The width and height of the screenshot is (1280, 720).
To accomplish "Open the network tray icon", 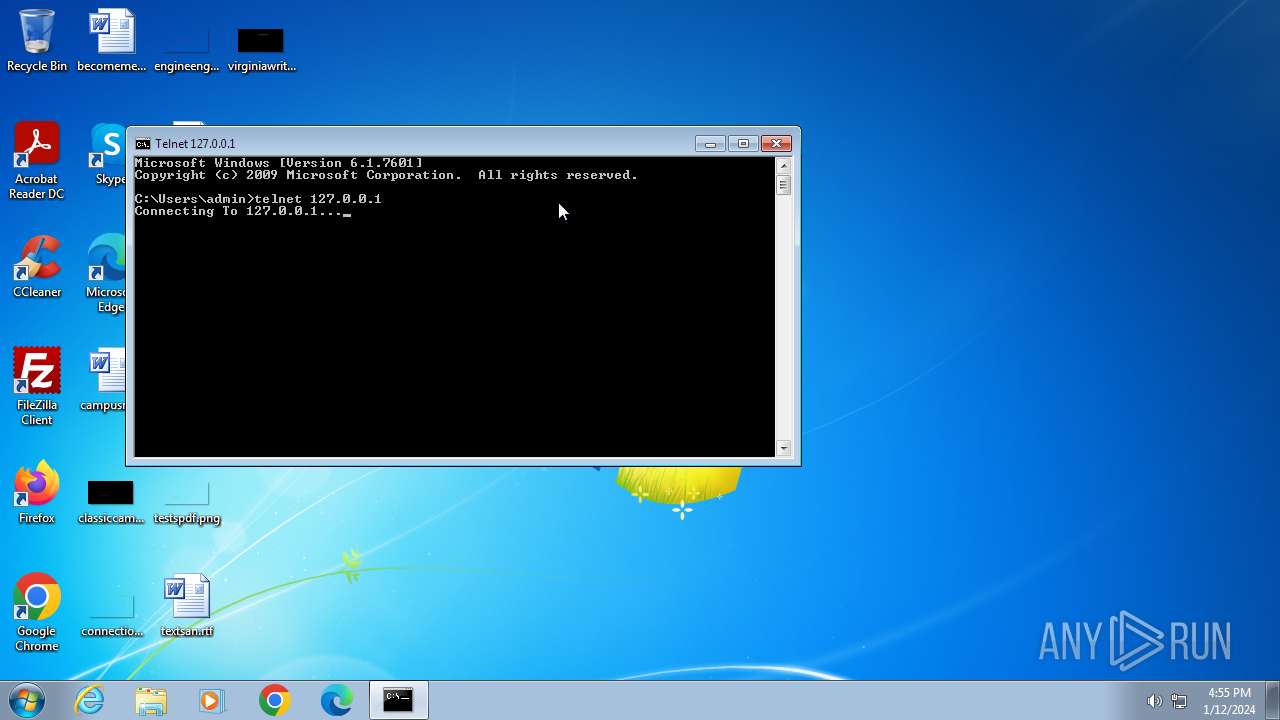I will click(x=1179, y=701).
